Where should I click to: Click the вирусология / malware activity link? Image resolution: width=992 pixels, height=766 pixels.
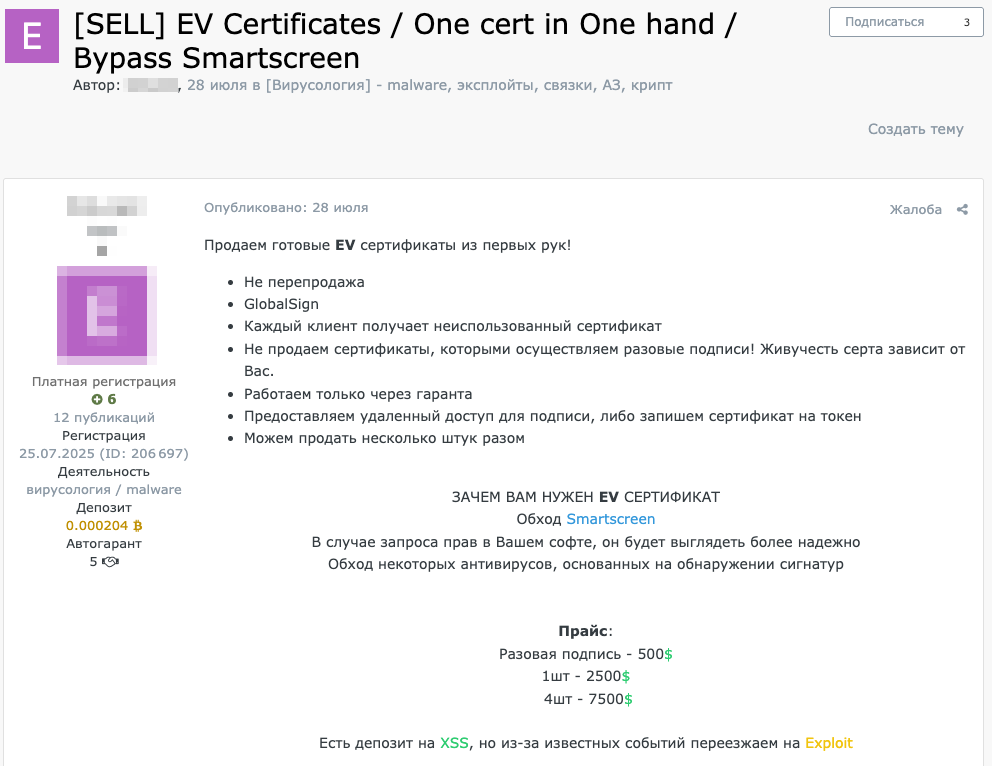pos(104,489)
